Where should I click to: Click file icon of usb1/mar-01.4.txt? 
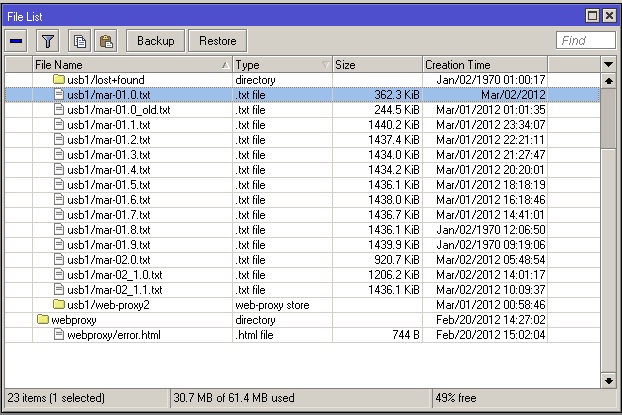point(59,169)
